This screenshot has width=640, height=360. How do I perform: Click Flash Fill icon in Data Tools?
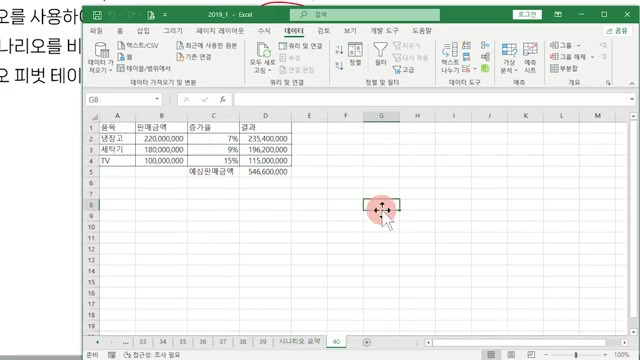tap(467, 45)
